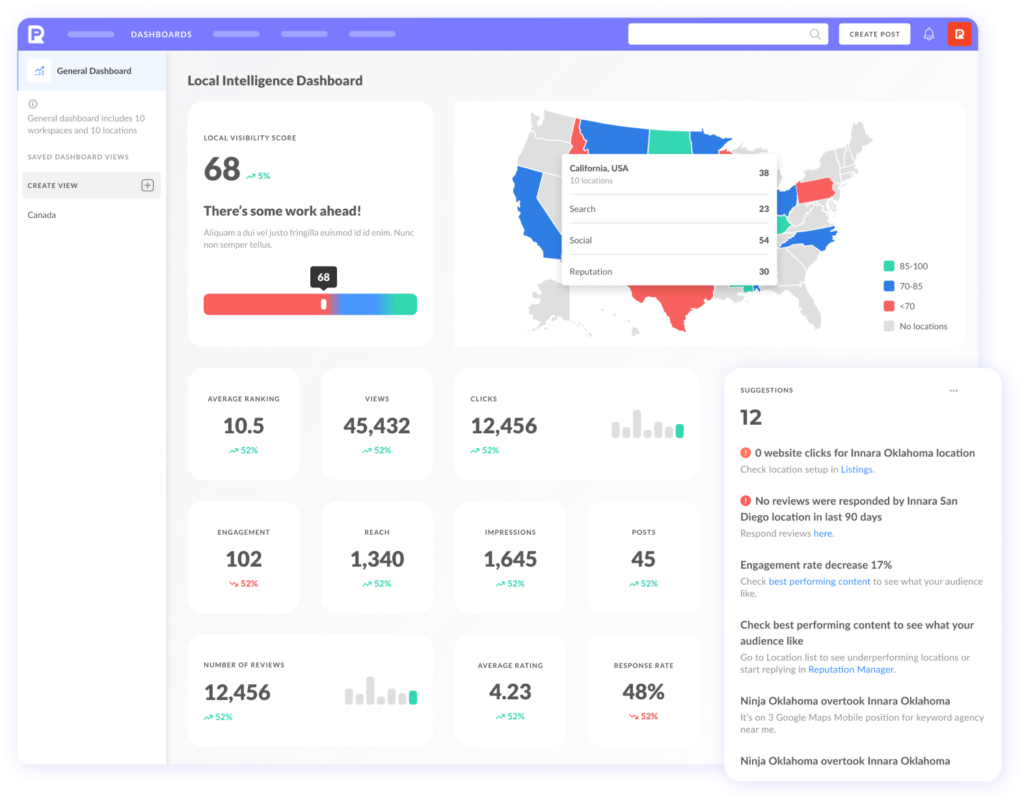Select the Canada saved dashboard view

click(x=41, y=214)
